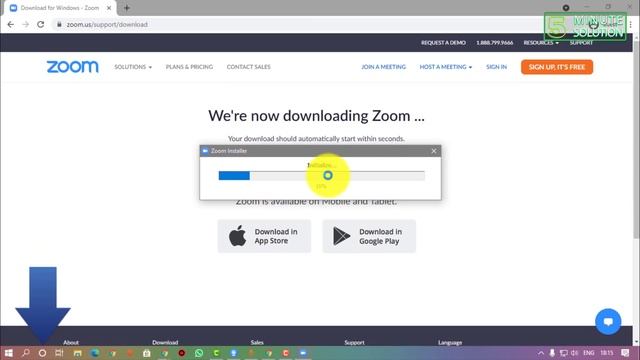Click Join a Meeting link
Viewport: 640px width, 360px height.
tap(384, 67)
